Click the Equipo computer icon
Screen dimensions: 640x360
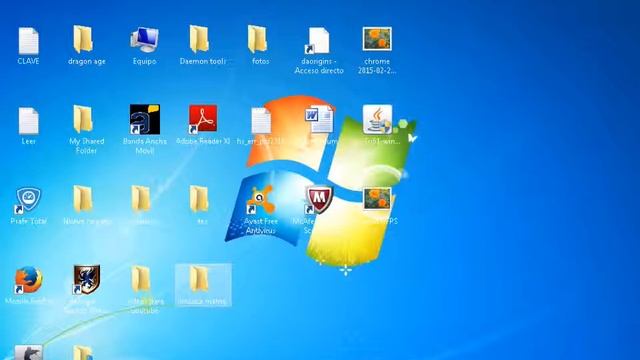144,40
